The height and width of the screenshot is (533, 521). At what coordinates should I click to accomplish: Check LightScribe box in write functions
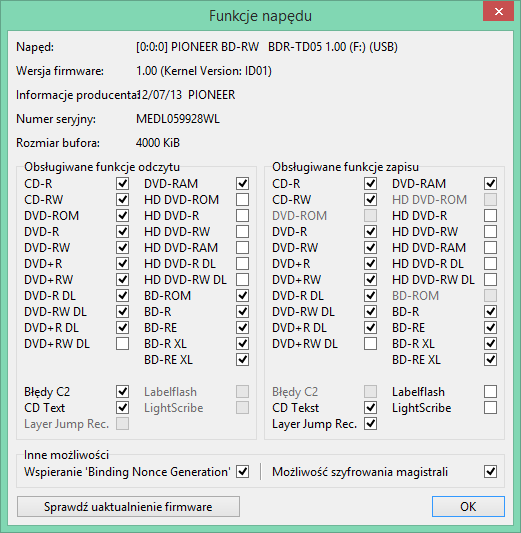pyautogui.click(x=490, y=408)
